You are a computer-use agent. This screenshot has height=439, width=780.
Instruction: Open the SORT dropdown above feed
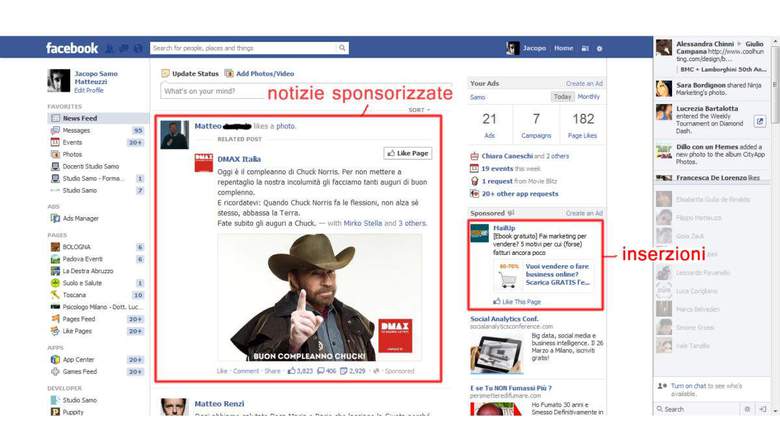tap(419, 110)
